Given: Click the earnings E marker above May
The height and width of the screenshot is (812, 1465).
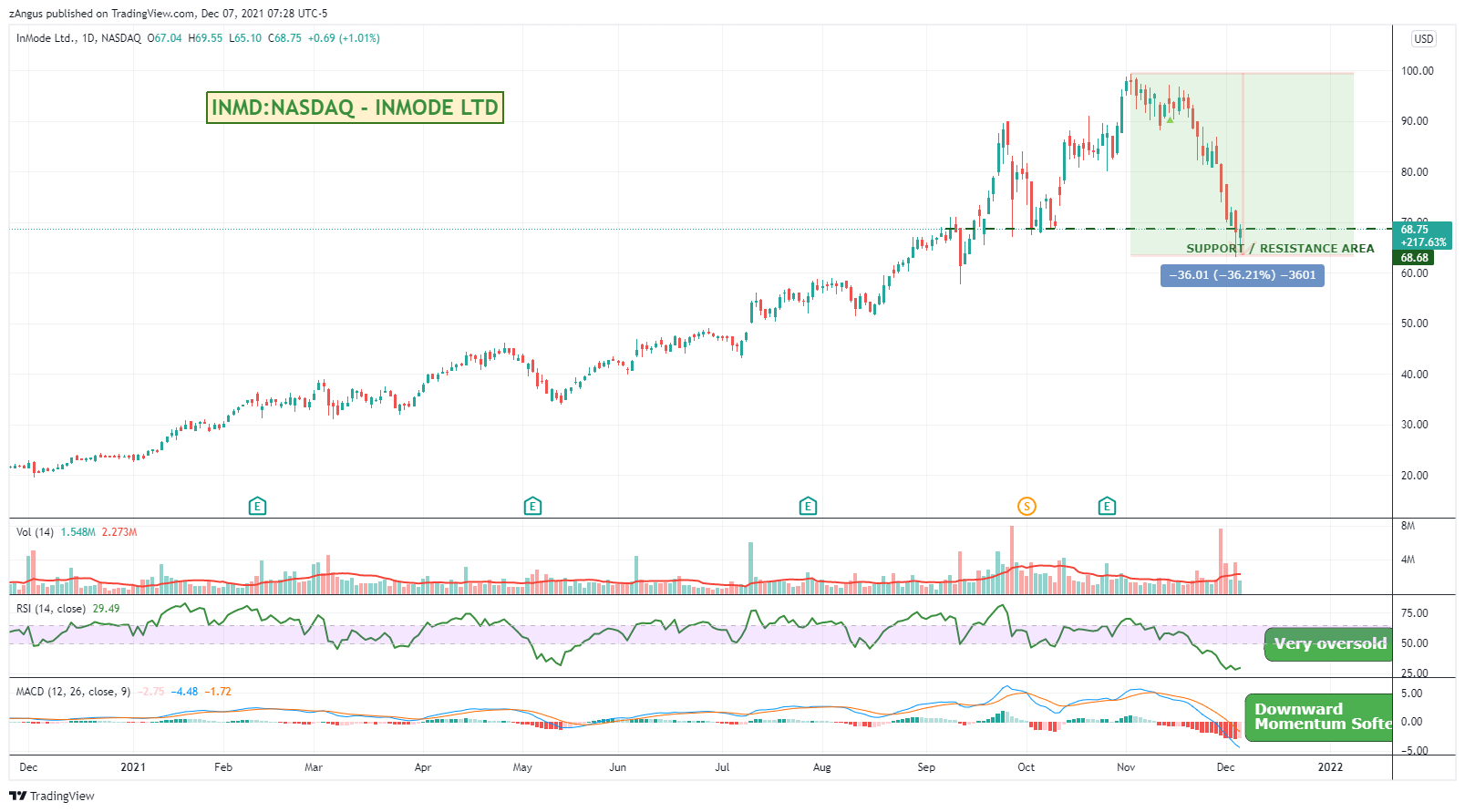Looking at the screenshot, I should pyautogui.click(x=532, y=506).
